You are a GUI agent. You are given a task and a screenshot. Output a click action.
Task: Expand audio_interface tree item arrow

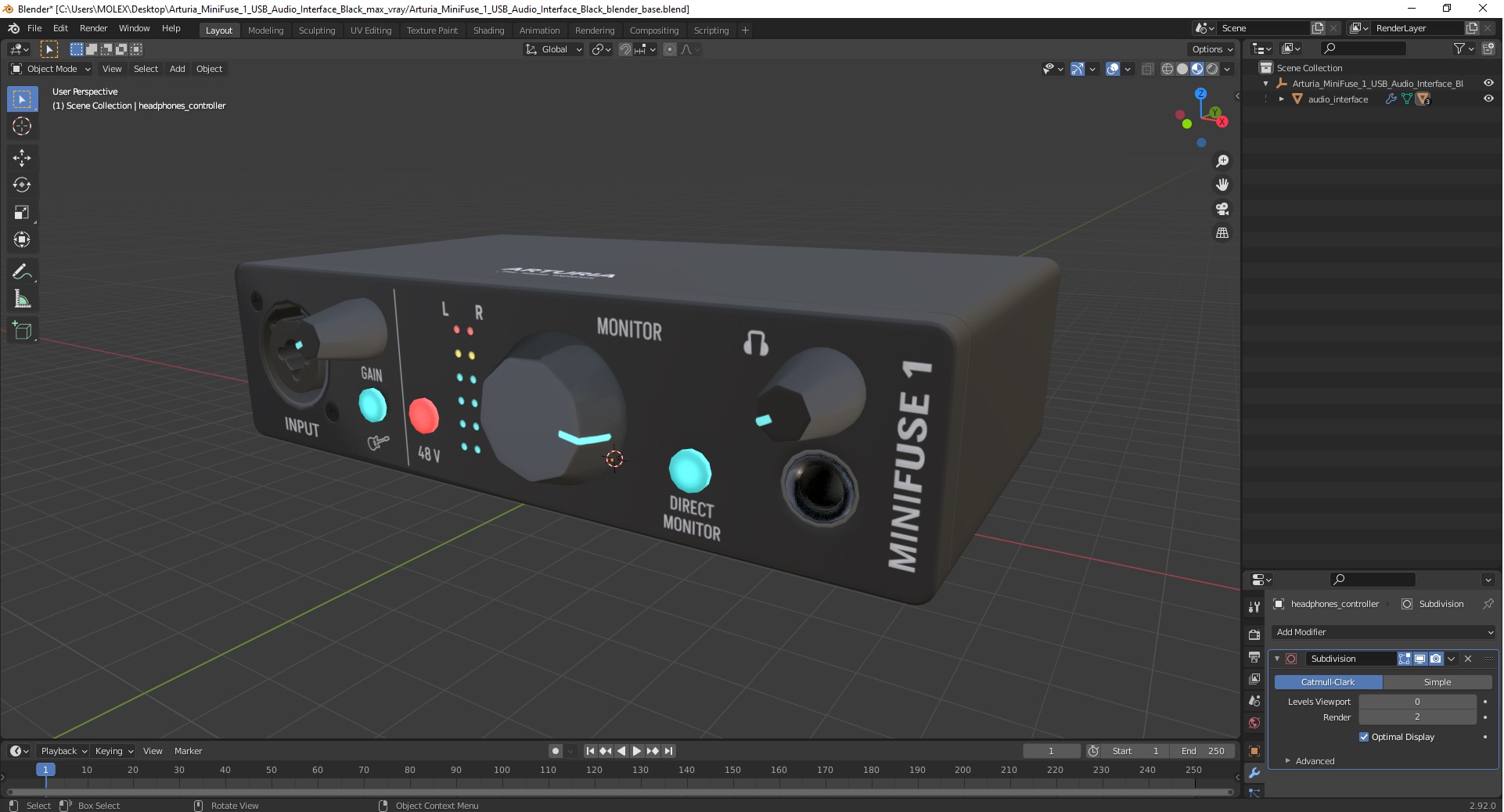click(x=1281, y=99)
